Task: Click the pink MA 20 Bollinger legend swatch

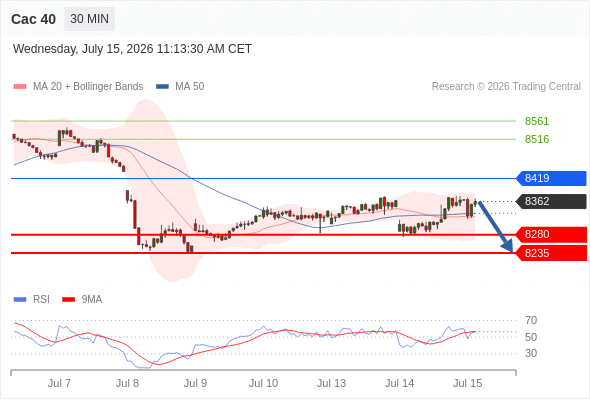Action: (20, 87)
